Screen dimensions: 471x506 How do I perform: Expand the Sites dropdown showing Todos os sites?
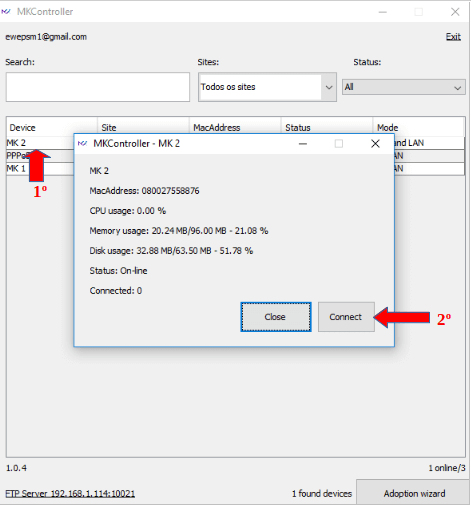click(x=267, y=87)
